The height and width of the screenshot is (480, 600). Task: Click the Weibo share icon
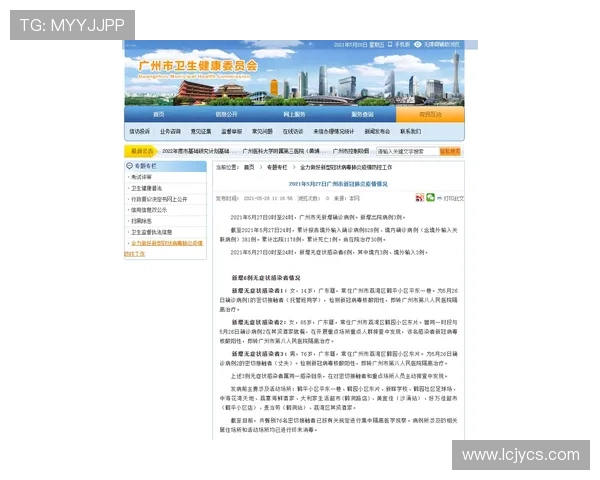pyautogui.click(x=420, y=198)
